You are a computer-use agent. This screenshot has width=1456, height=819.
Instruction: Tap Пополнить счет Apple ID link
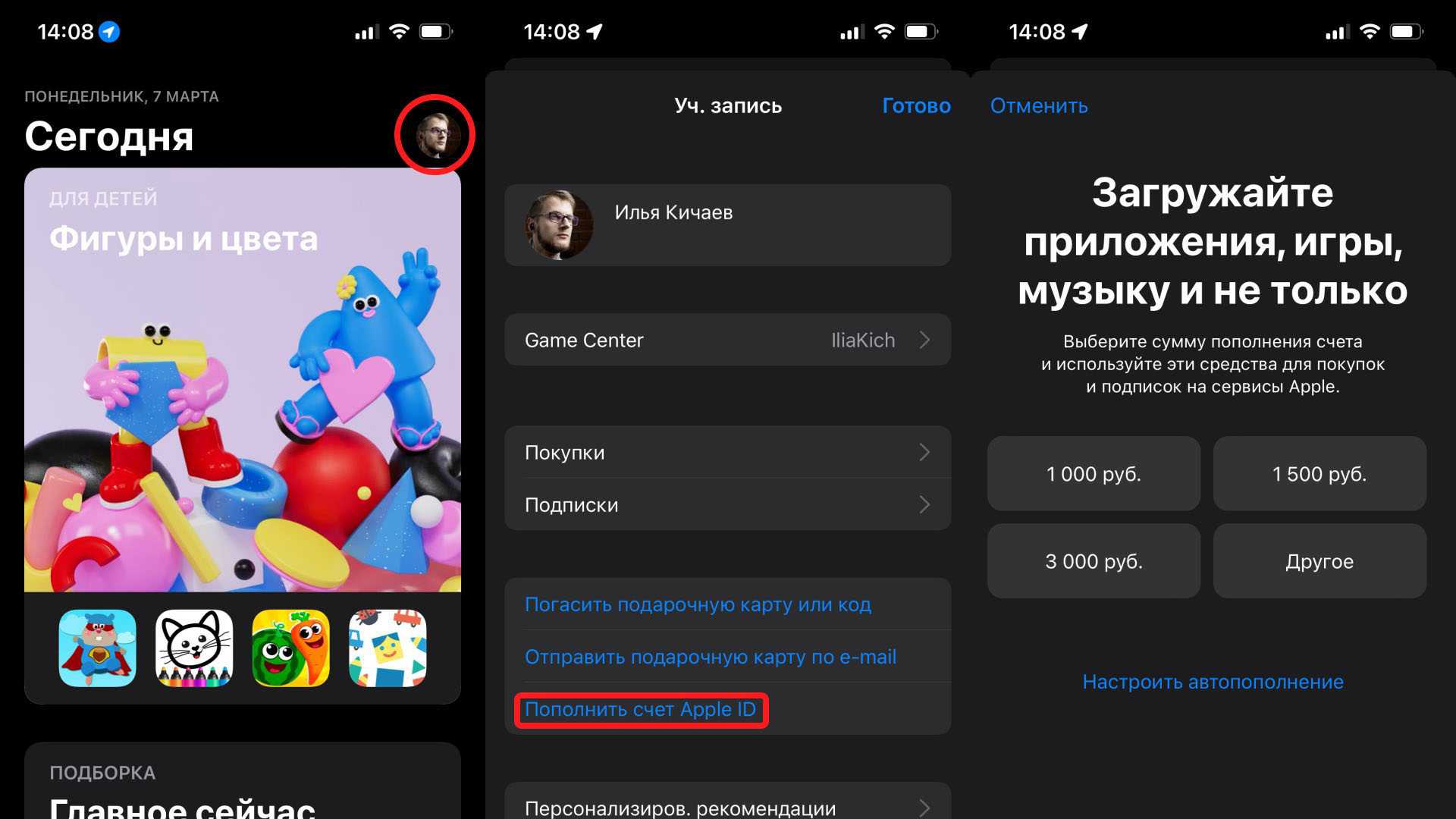(x=640, y=710)
